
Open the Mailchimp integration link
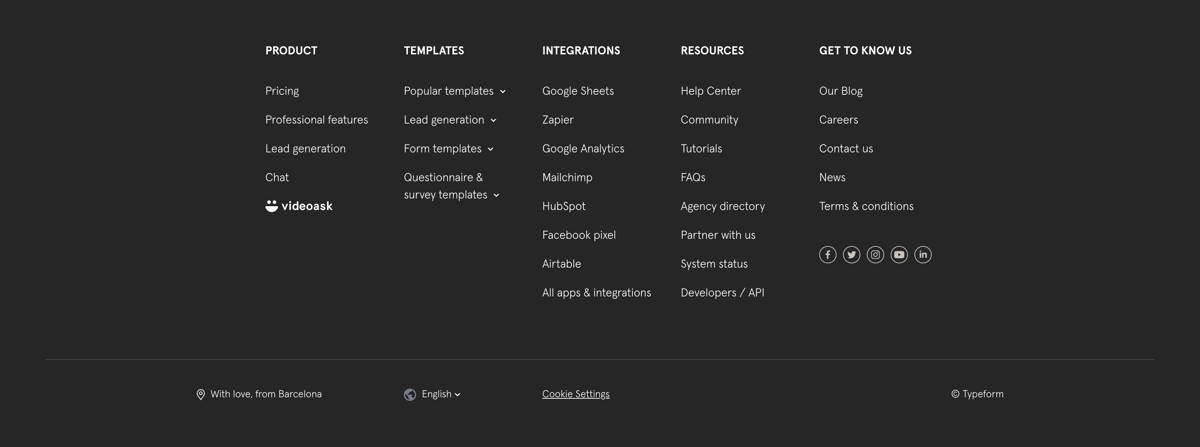[x=567, y=178]
